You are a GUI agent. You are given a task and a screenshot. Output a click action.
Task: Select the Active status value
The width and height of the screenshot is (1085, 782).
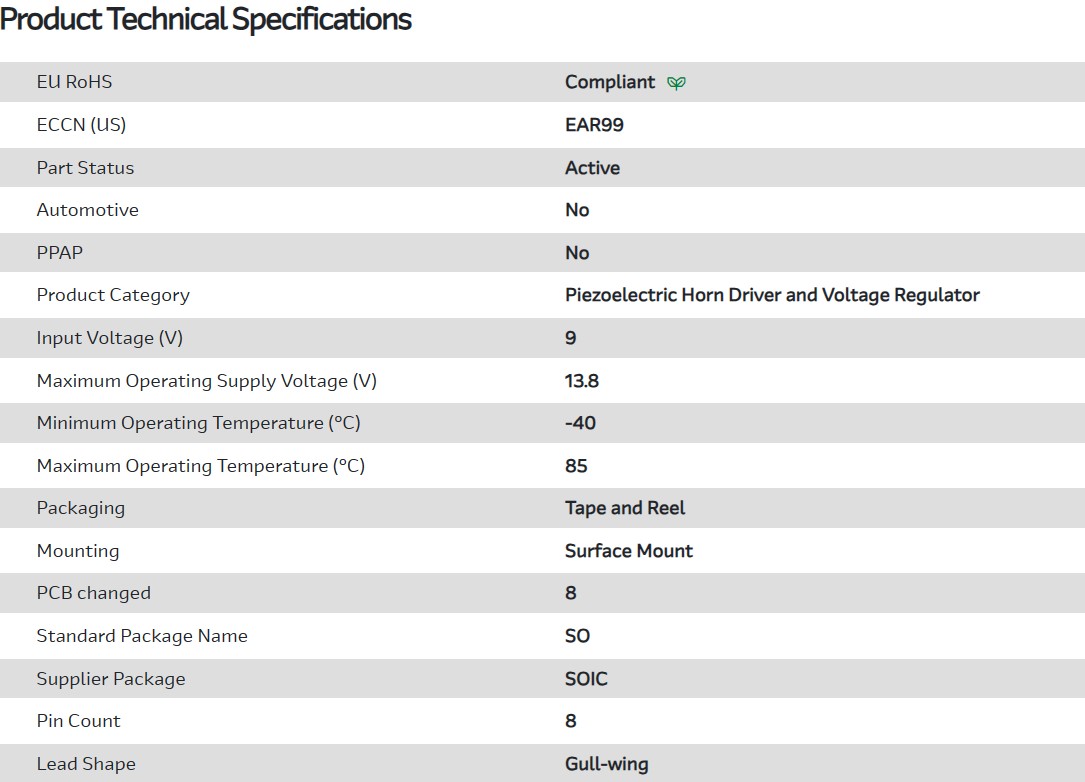click(x=592, y=168)
